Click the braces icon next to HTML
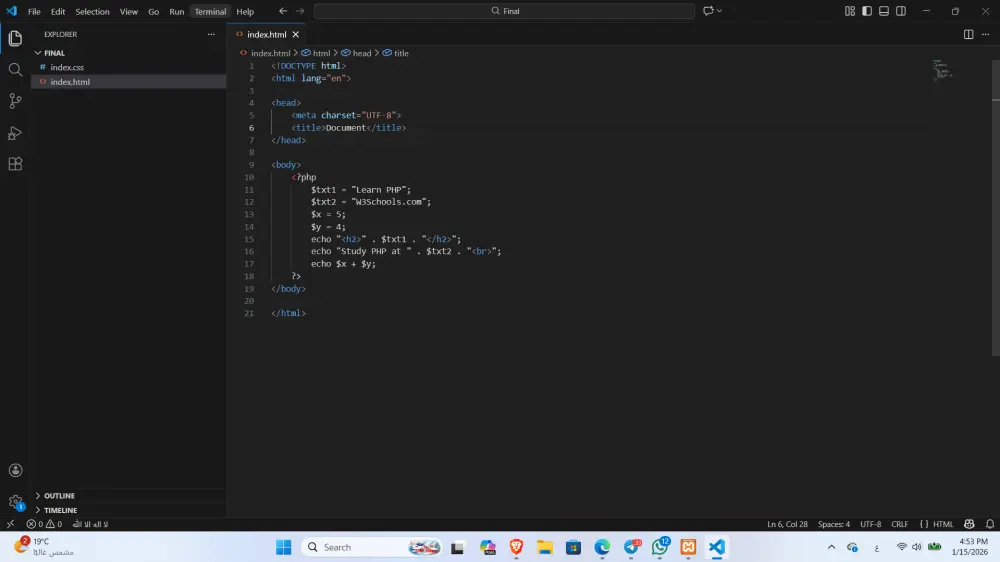The height and width of the screenshot is (562, 1000). point(923,524)
